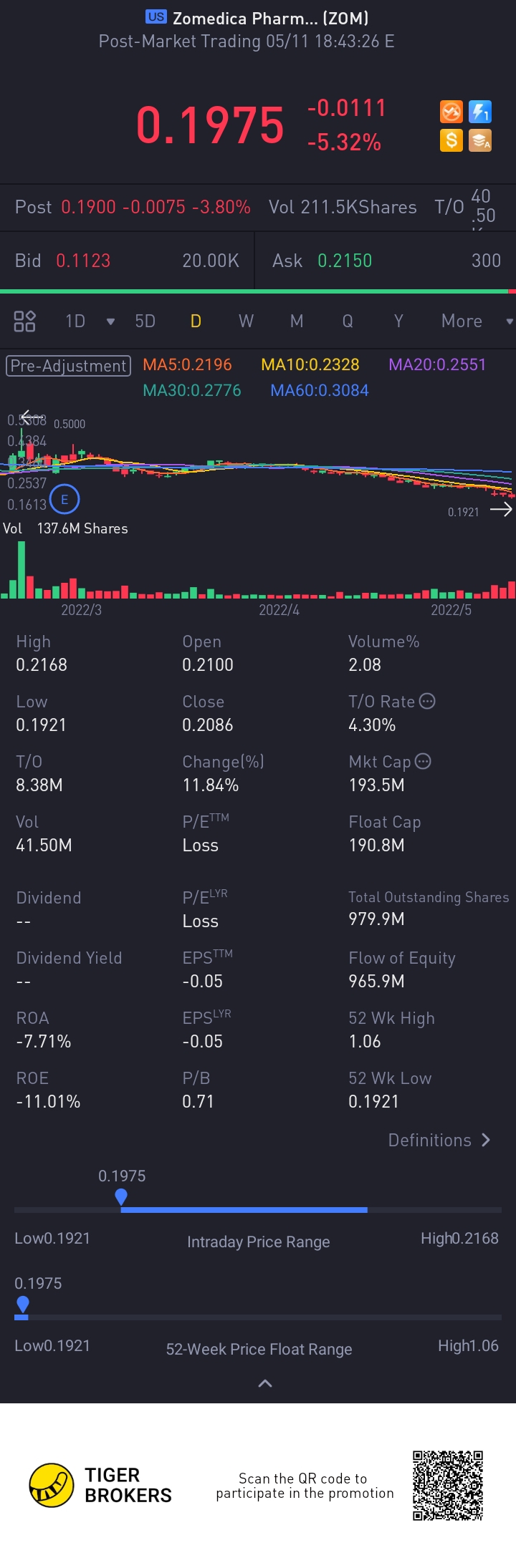Viewport: 516px width, 1568px height.
Task: Tap the blue intraday range bar
Action: pos(244,1210)
